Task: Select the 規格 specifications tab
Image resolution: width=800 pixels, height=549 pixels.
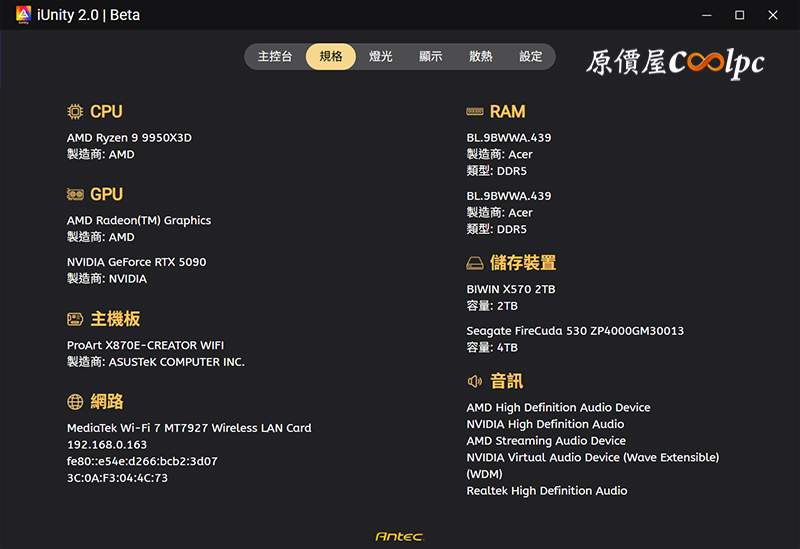Action: [331, 57]
